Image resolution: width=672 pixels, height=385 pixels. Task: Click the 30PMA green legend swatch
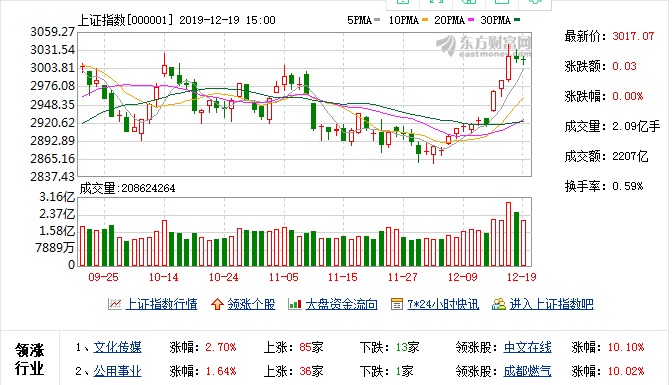[517, 20]
